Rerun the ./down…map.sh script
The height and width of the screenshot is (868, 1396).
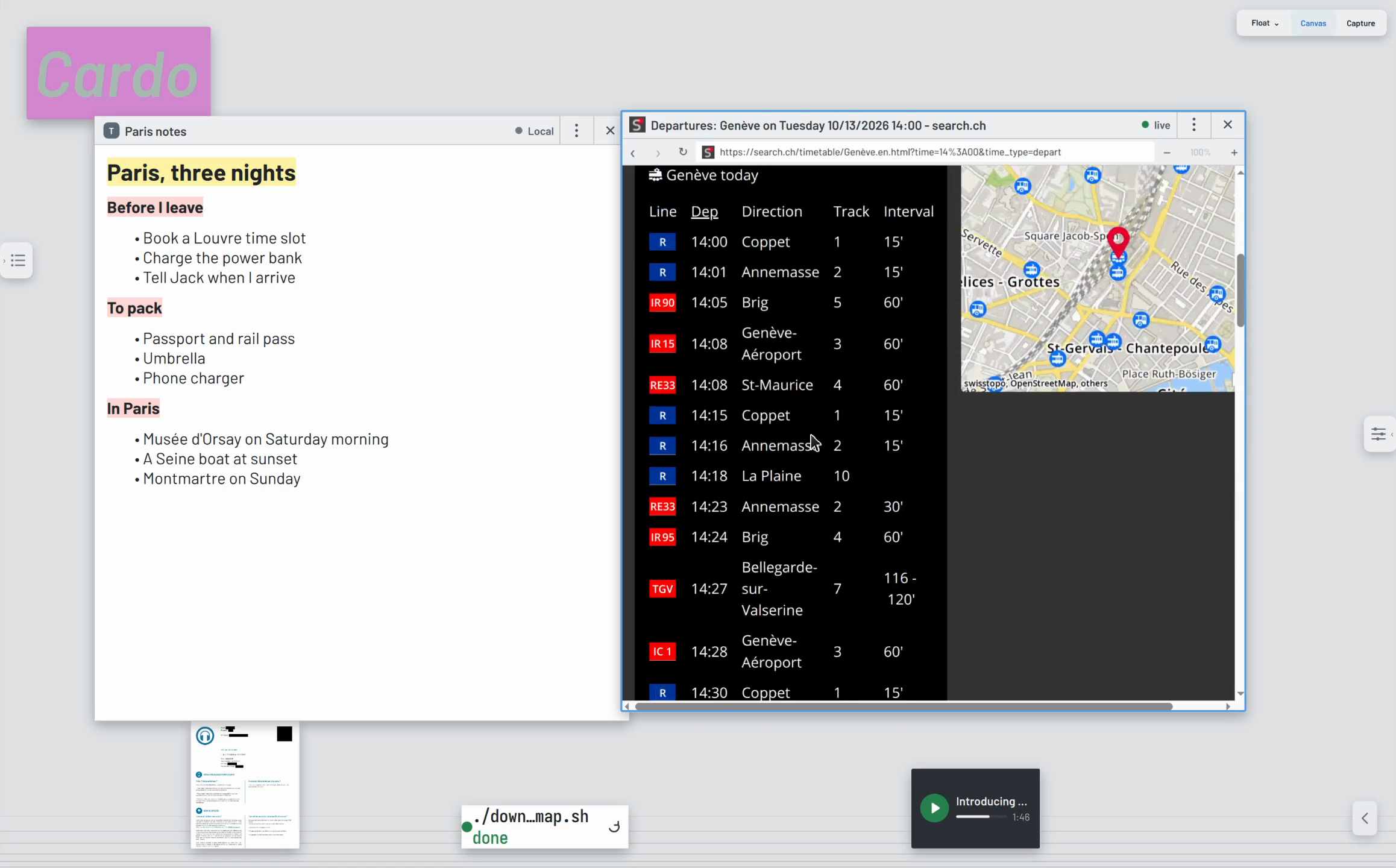pyautogui.click(x=614, y=826)
